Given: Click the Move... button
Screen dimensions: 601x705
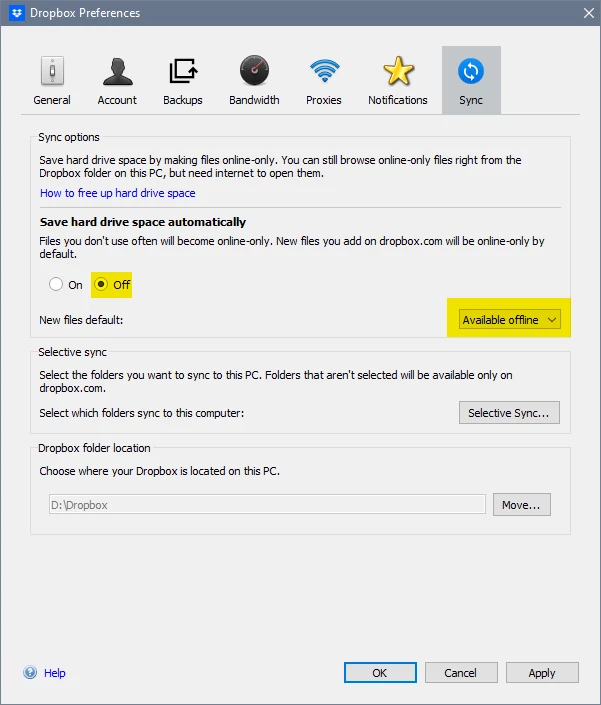Looking at the screenshot, I should pos(521,505).
